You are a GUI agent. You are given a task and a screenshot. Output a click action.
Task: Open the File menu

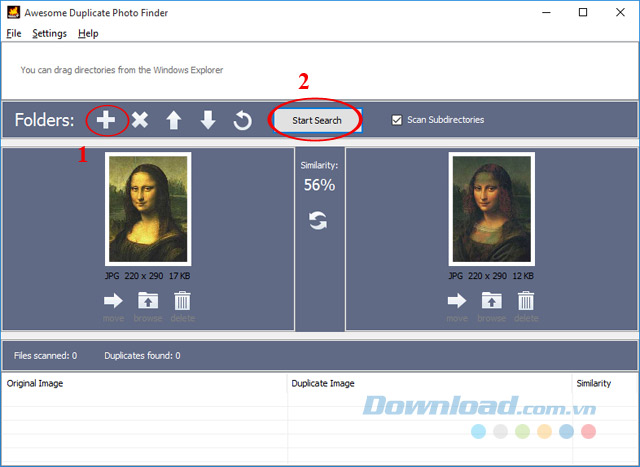14,33
